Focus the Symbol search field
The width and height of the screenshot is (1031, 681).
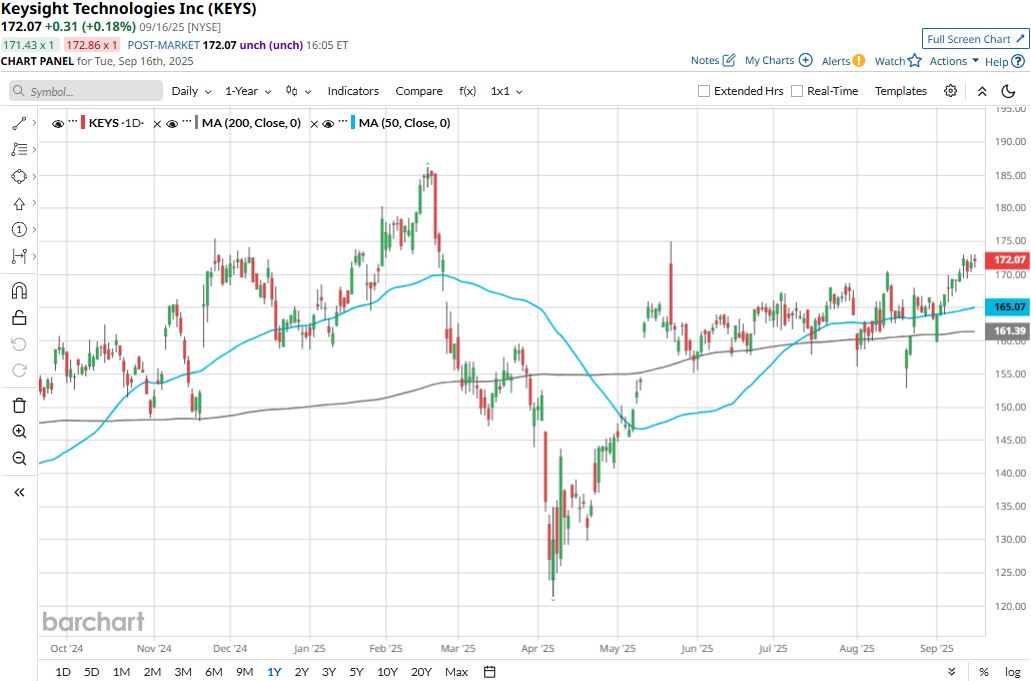pyautogui.click(x=86, y=91)
